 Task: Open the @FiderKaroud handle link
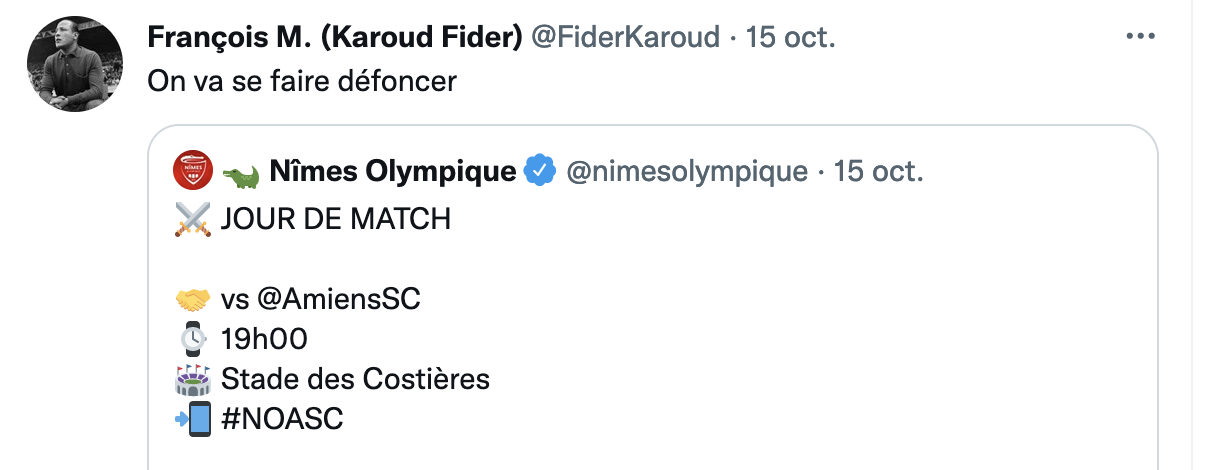[x=624, y=38]
